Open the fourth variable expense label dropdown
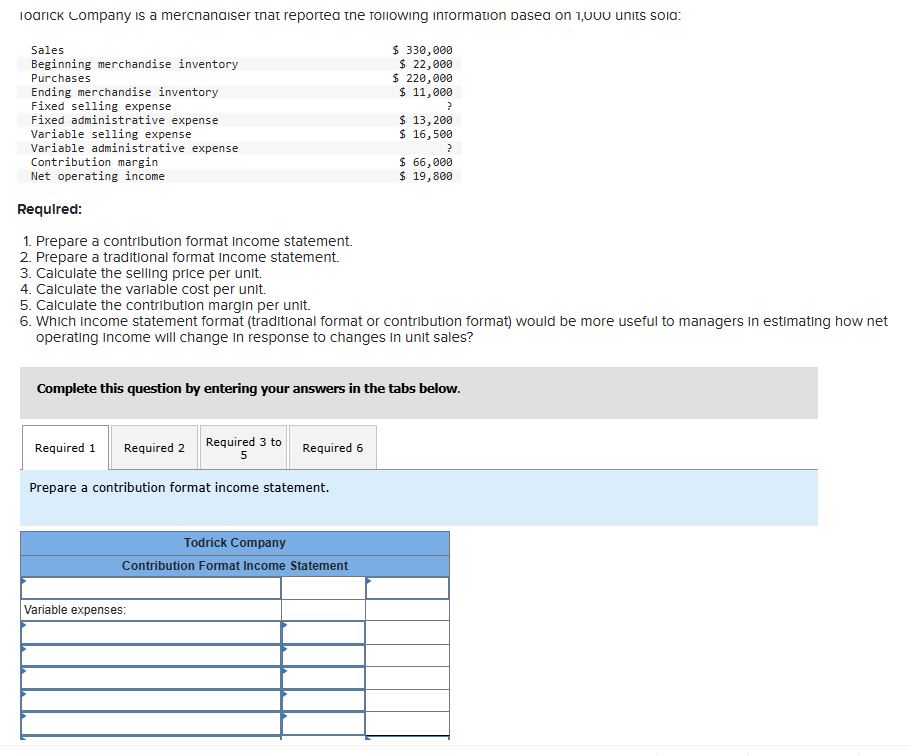 point(23,695)
